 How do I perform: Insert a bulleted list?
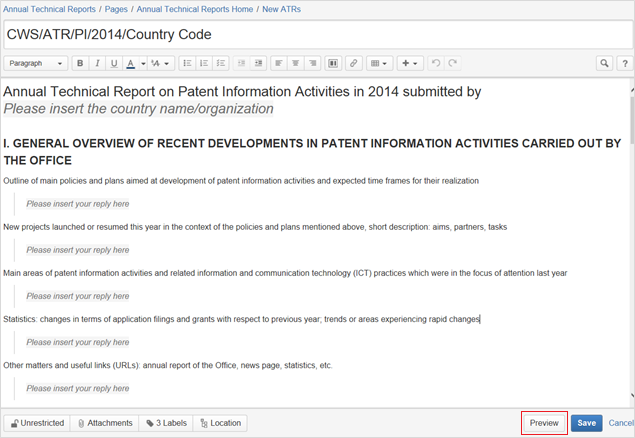[187, 63]
